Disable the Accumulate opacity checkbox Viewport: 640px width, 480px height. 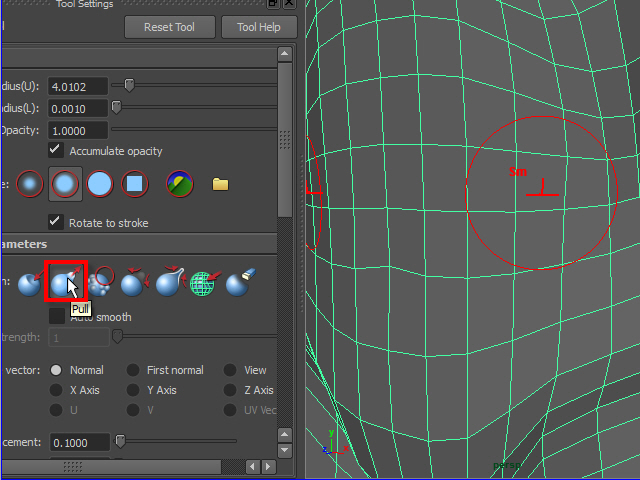click(x=57, y=150)
